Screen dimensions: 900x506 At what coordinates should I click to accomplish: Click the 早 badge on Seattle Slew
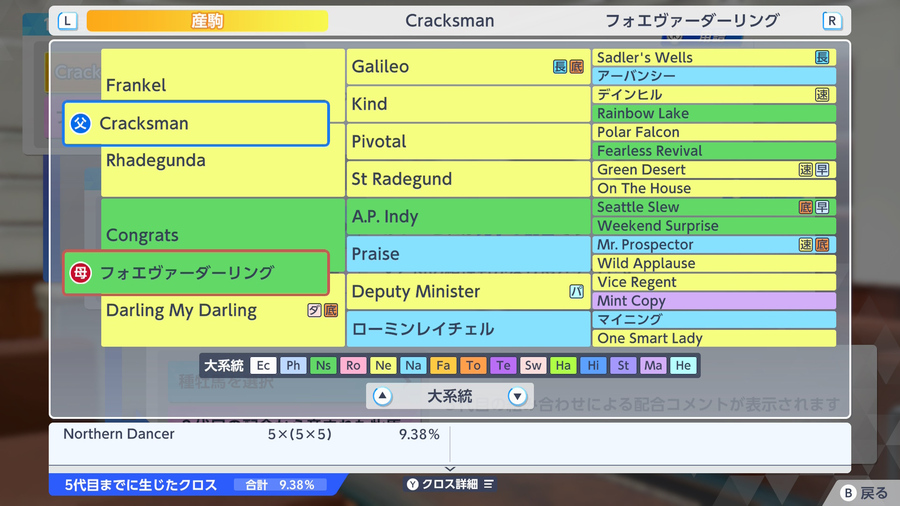click(x=822, y=207)
